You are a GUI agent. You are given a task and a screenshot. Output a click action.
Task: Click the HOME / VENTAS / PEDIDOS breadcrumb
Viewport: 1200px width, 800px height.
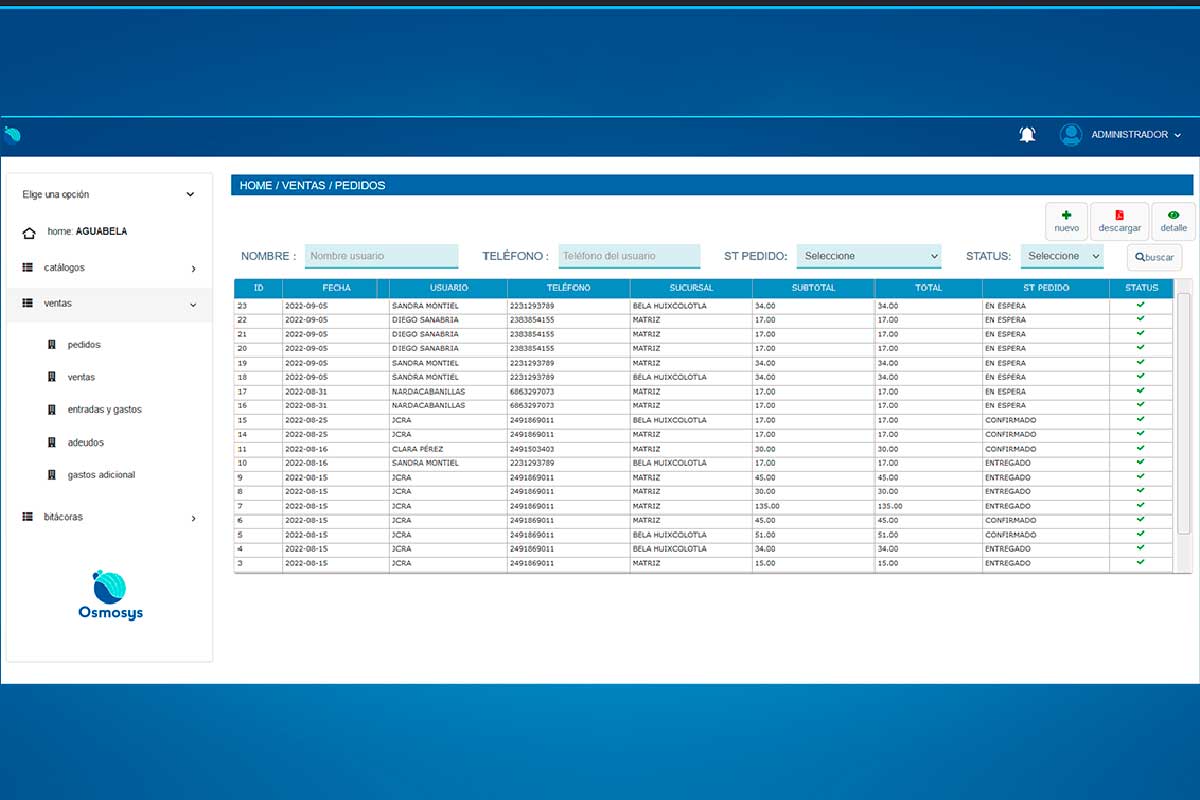point(312,185)
